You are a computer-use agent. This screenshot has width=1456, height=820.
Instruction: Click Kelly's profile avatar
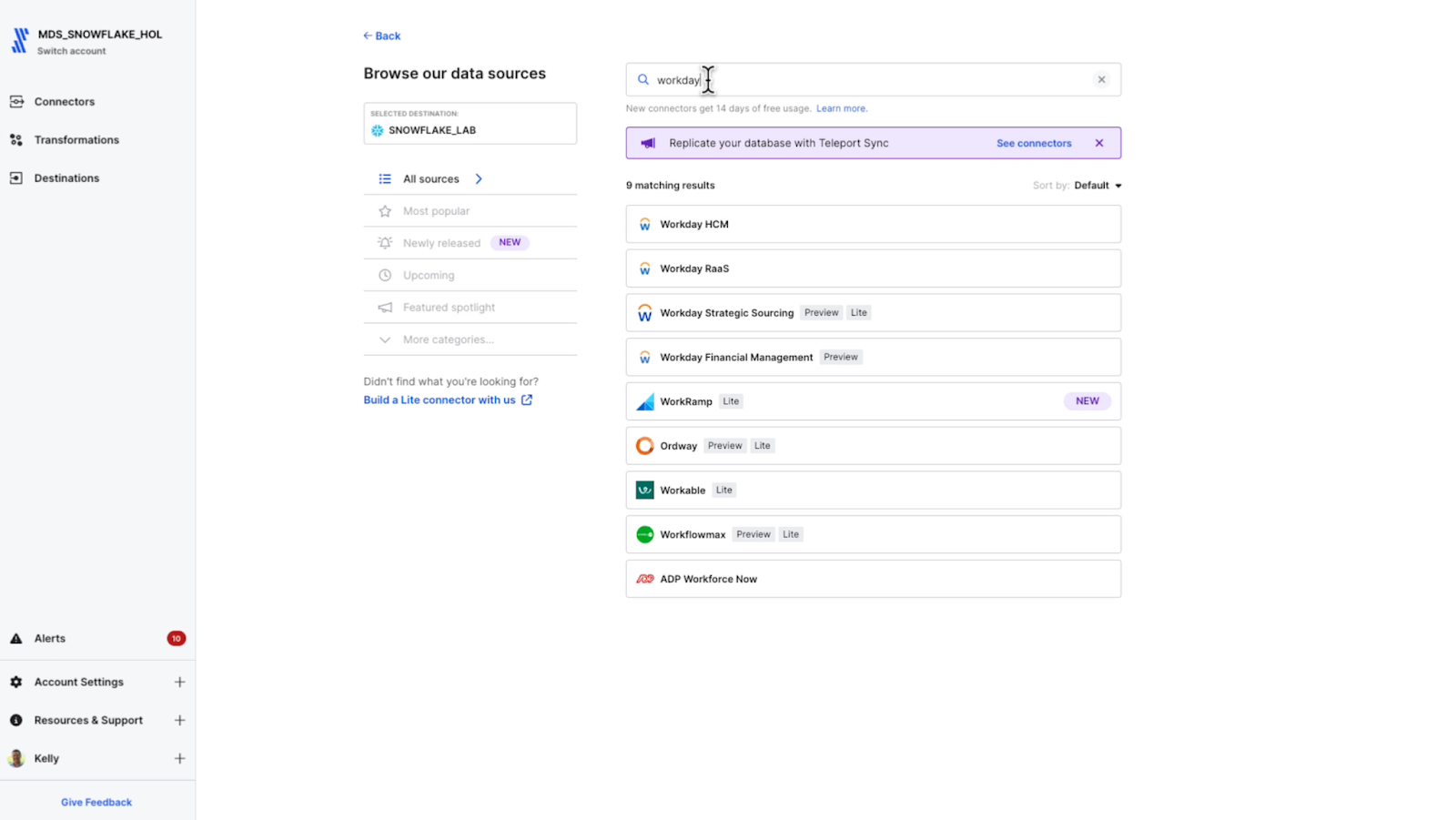(16, 758)
